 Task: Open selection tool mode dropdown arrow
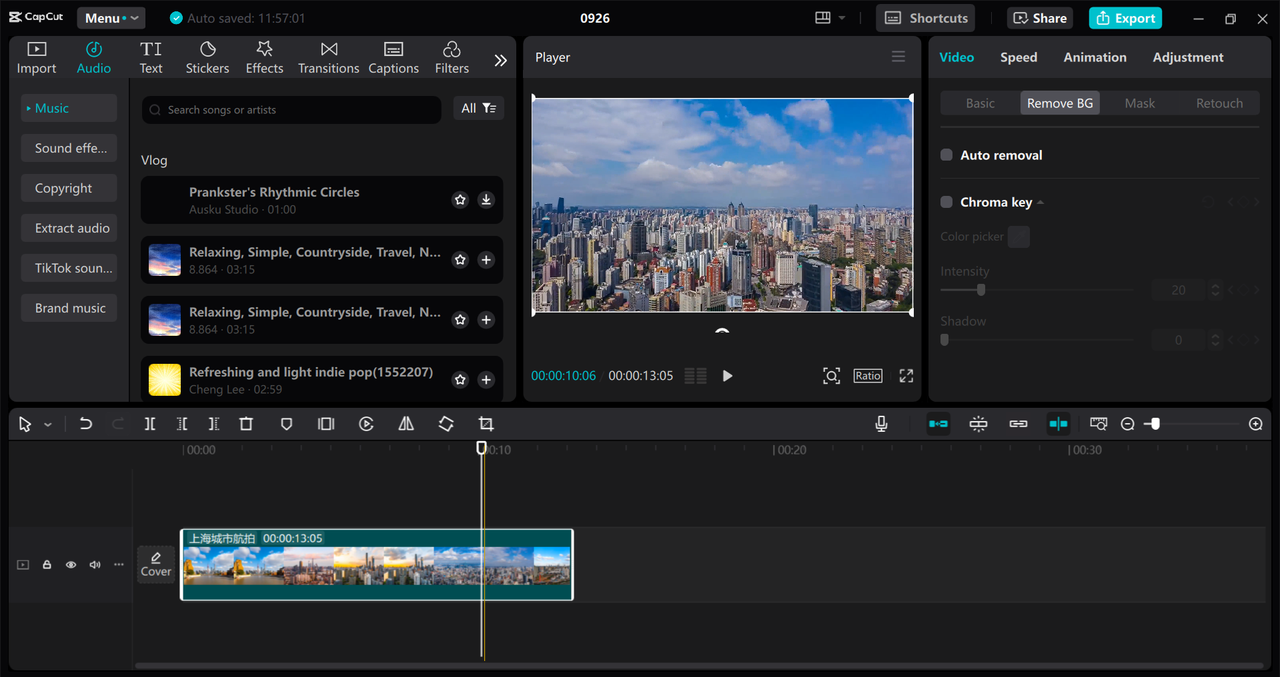pyautogui.click(x=47, y=425)
